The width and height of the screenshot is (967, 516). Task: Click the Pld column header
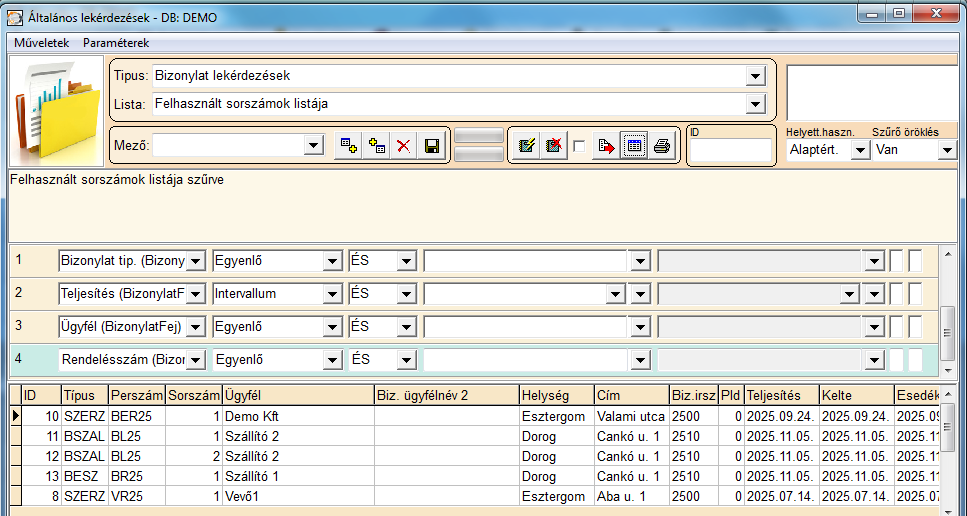[731, 395]
